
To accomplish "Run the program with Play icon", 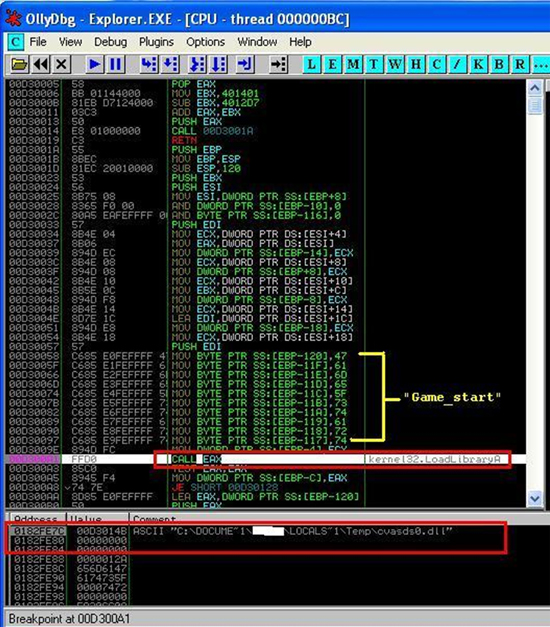I will click(94, 64).
